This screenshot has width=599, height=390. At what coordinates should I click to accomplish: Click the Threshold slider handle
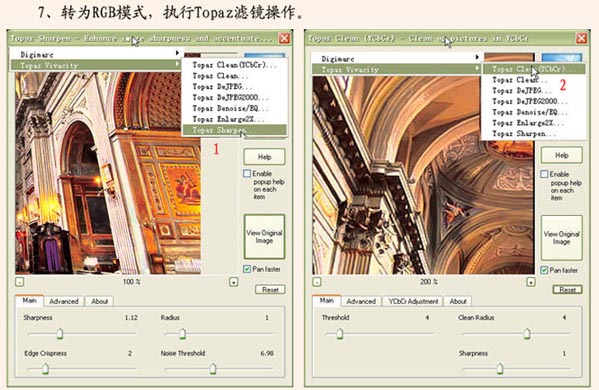coord(340,333)
